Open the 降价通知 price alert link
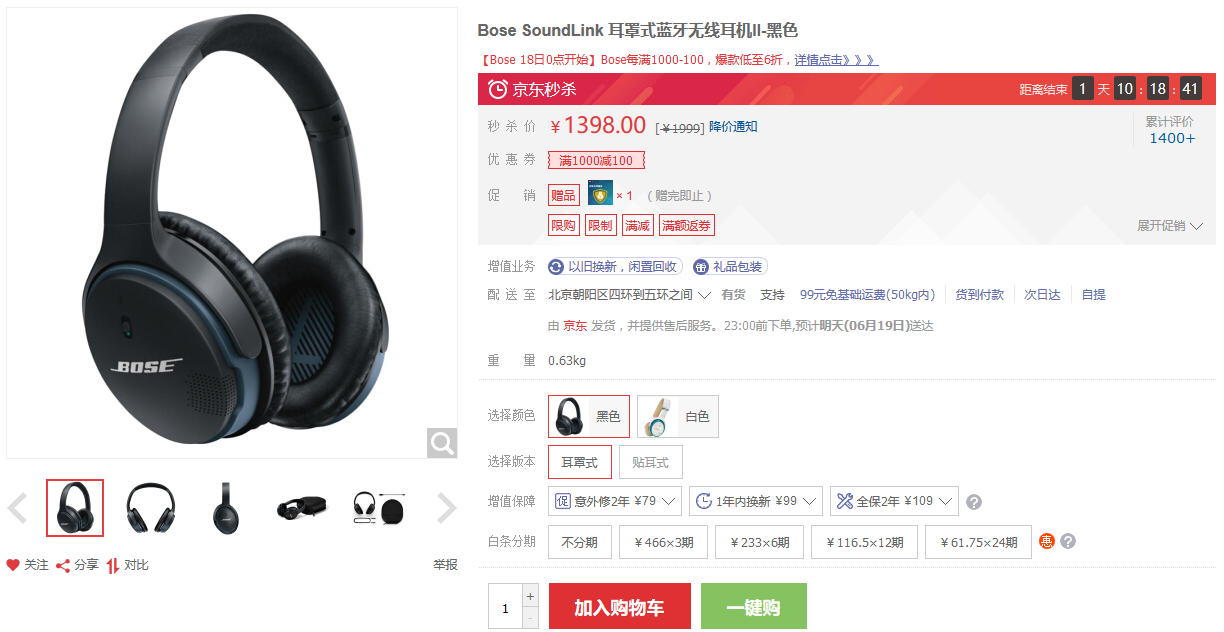Viewport: 1224px width, 632px height. tap(733, 127)
